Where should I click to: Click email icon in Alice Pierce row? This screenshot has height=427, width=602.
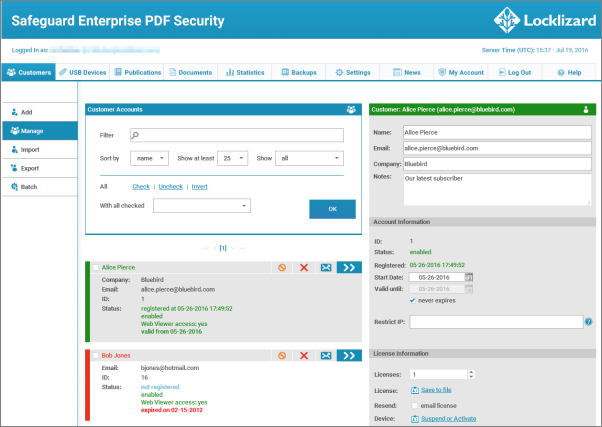pyautogui.click(x=325, y=268)
